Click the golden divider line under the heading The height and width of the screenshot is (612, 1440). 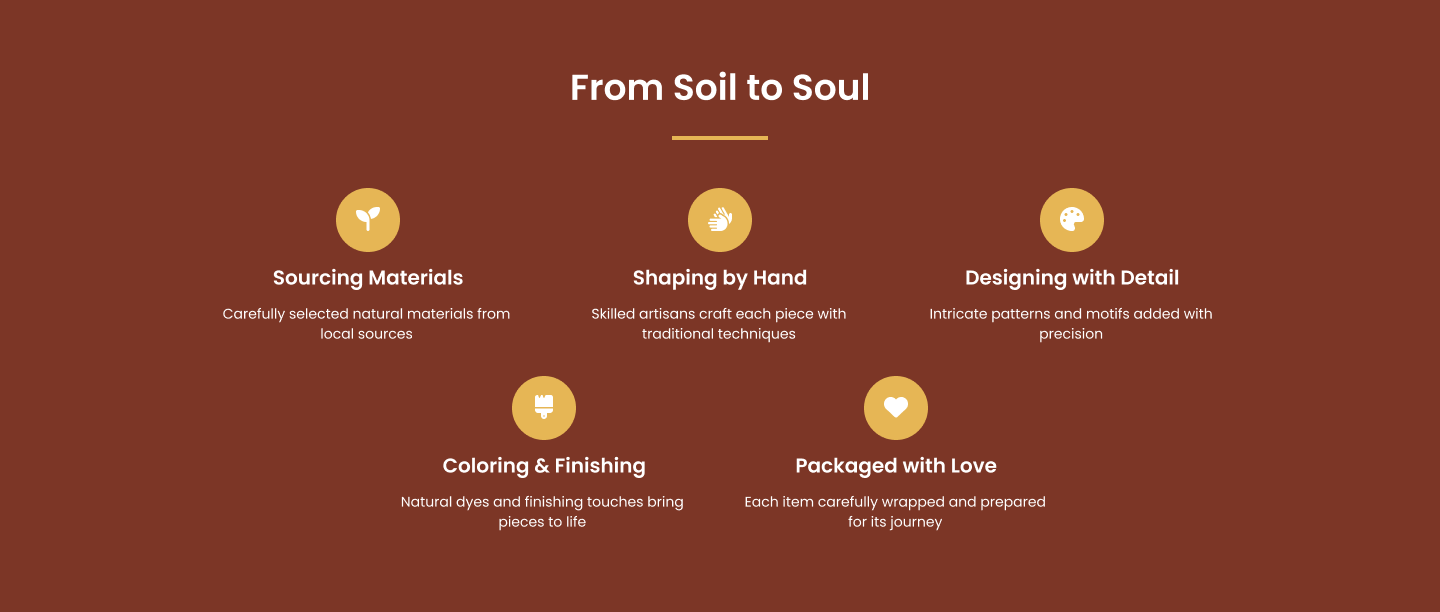720,138
